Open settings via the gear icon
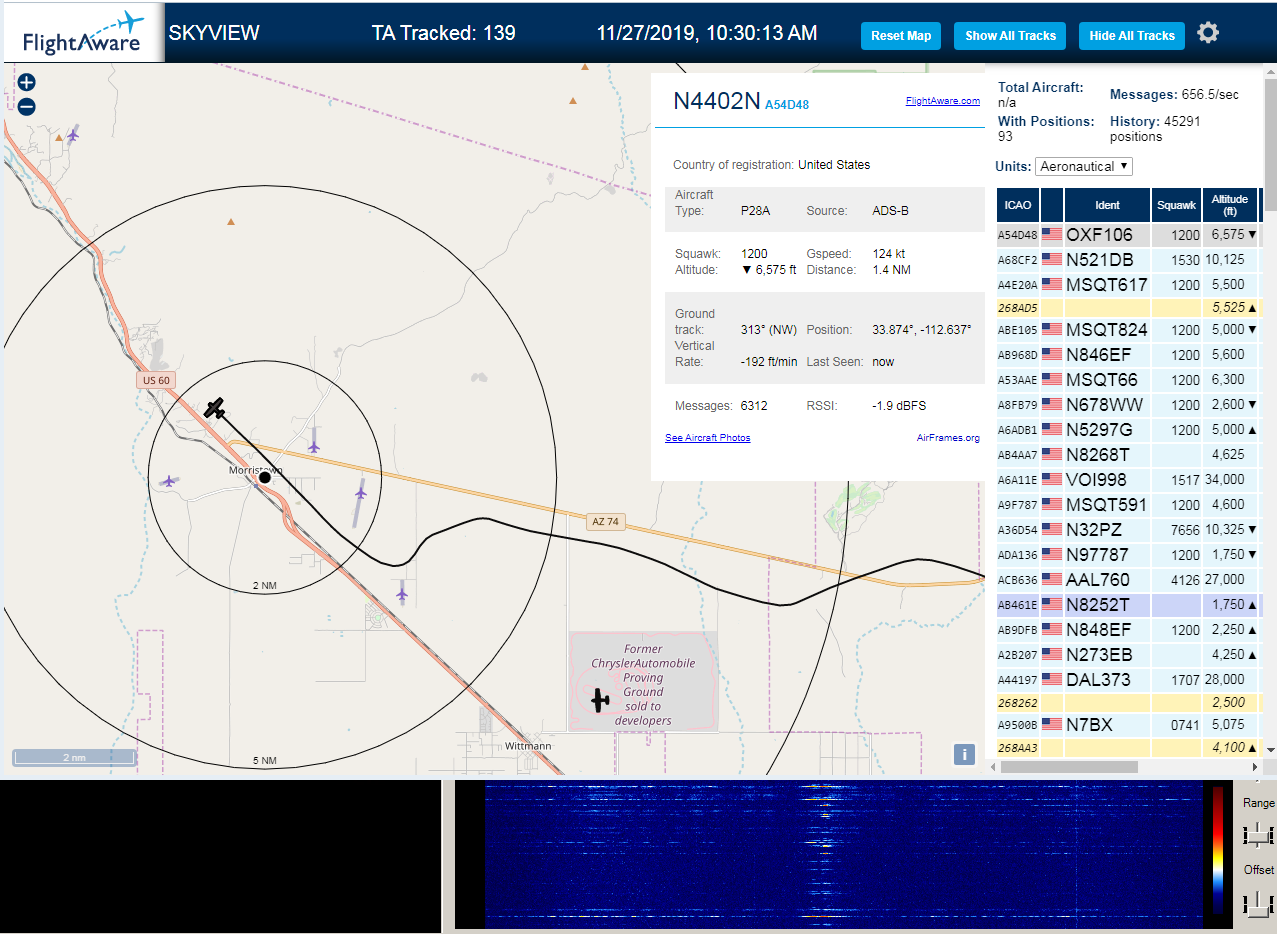 point(1208,33)
